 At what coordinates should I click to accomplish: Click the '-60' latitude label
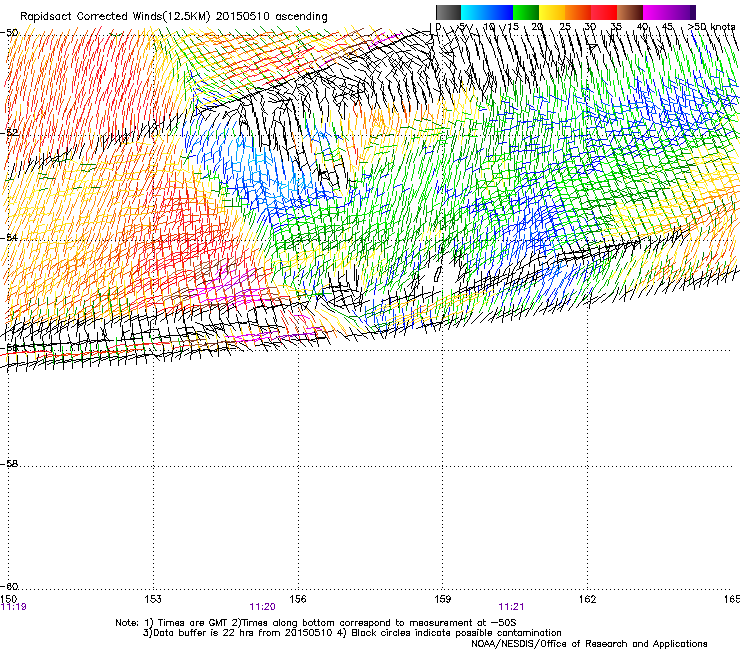9,586
